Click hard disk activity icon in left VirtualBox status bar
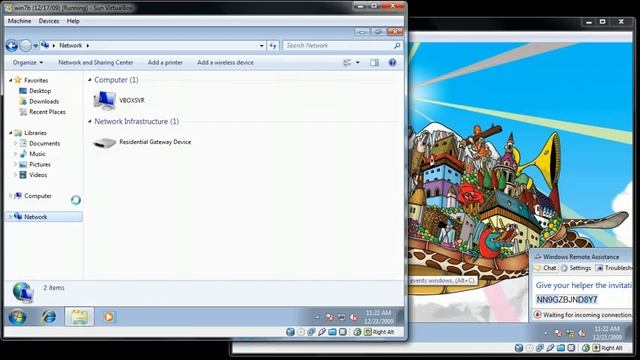 coord(290,332)
